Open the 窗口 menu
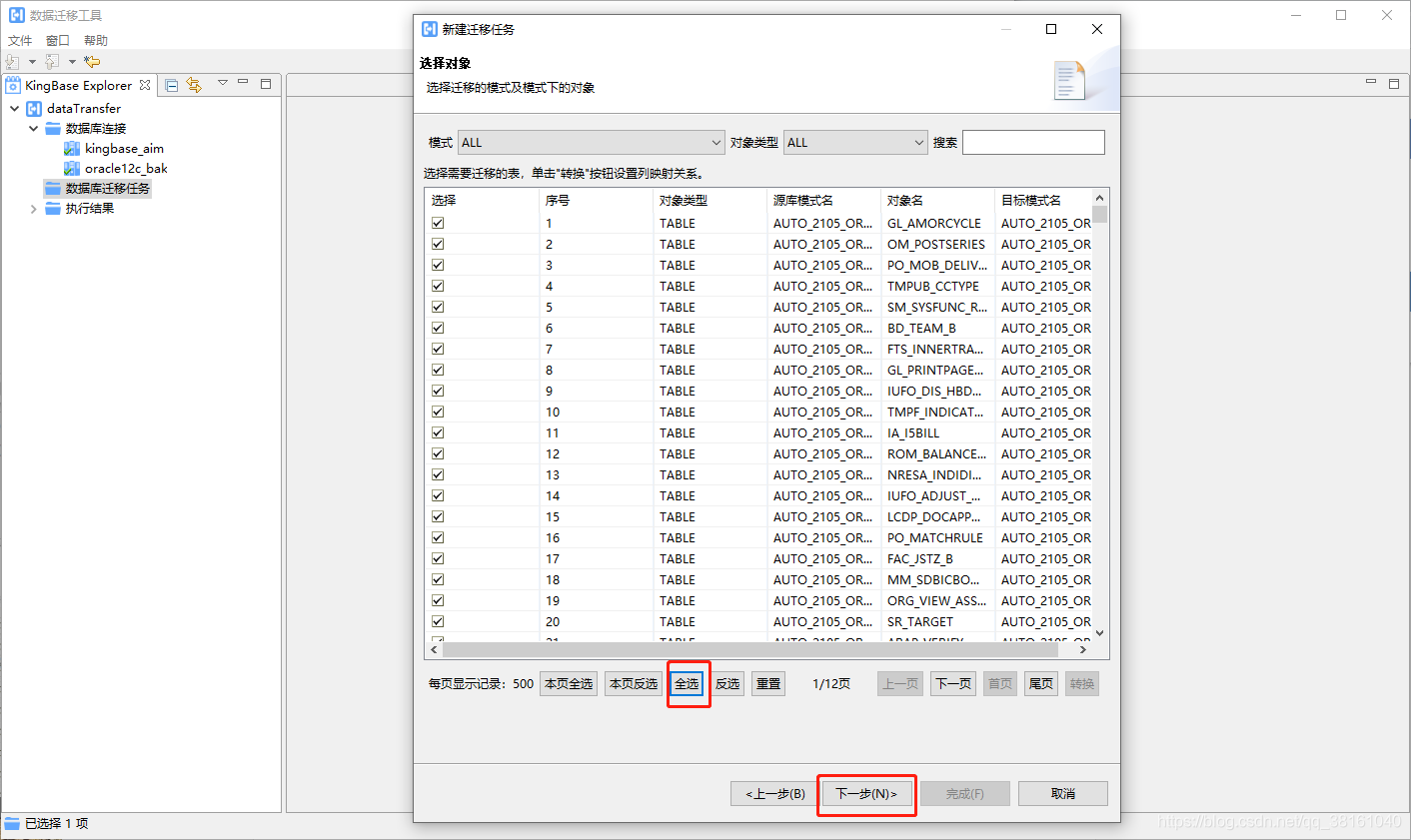 coord(58,41)
